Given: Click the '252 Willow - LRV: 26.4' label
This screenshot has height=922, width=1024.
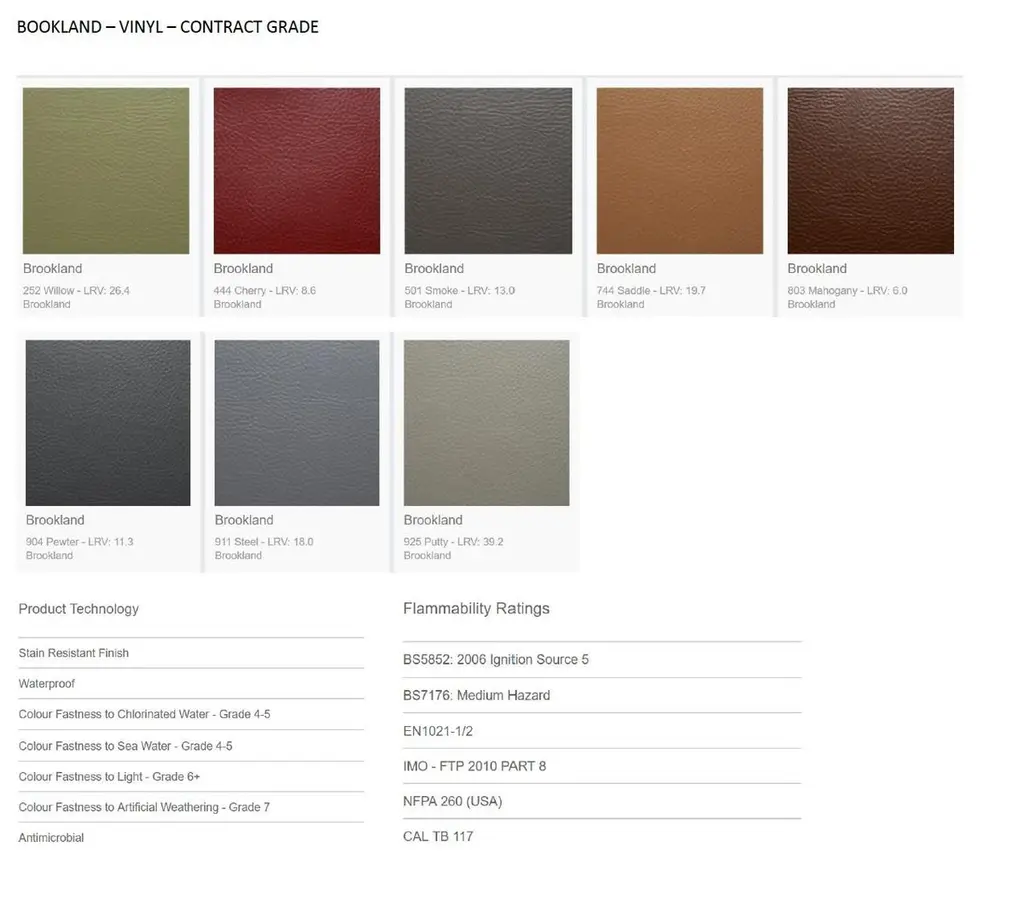Looking at the screenshot, I should pos(76,291).
